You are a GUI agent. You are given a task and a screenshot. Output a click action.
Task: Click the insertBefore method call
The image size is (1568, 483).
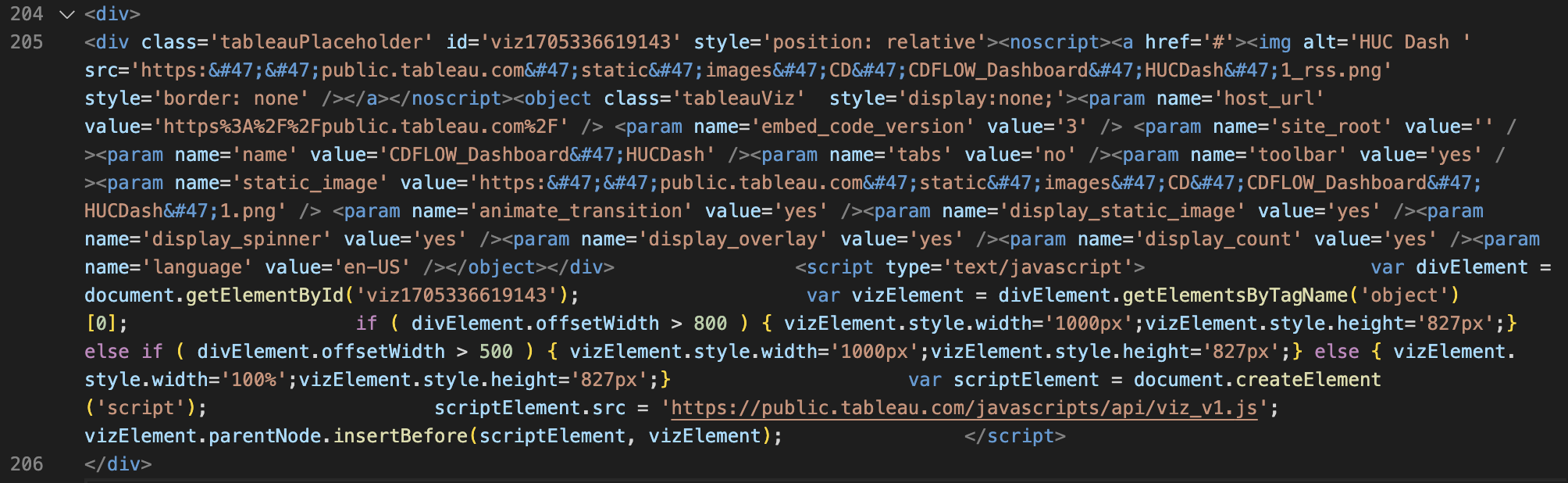coord(401,436)
